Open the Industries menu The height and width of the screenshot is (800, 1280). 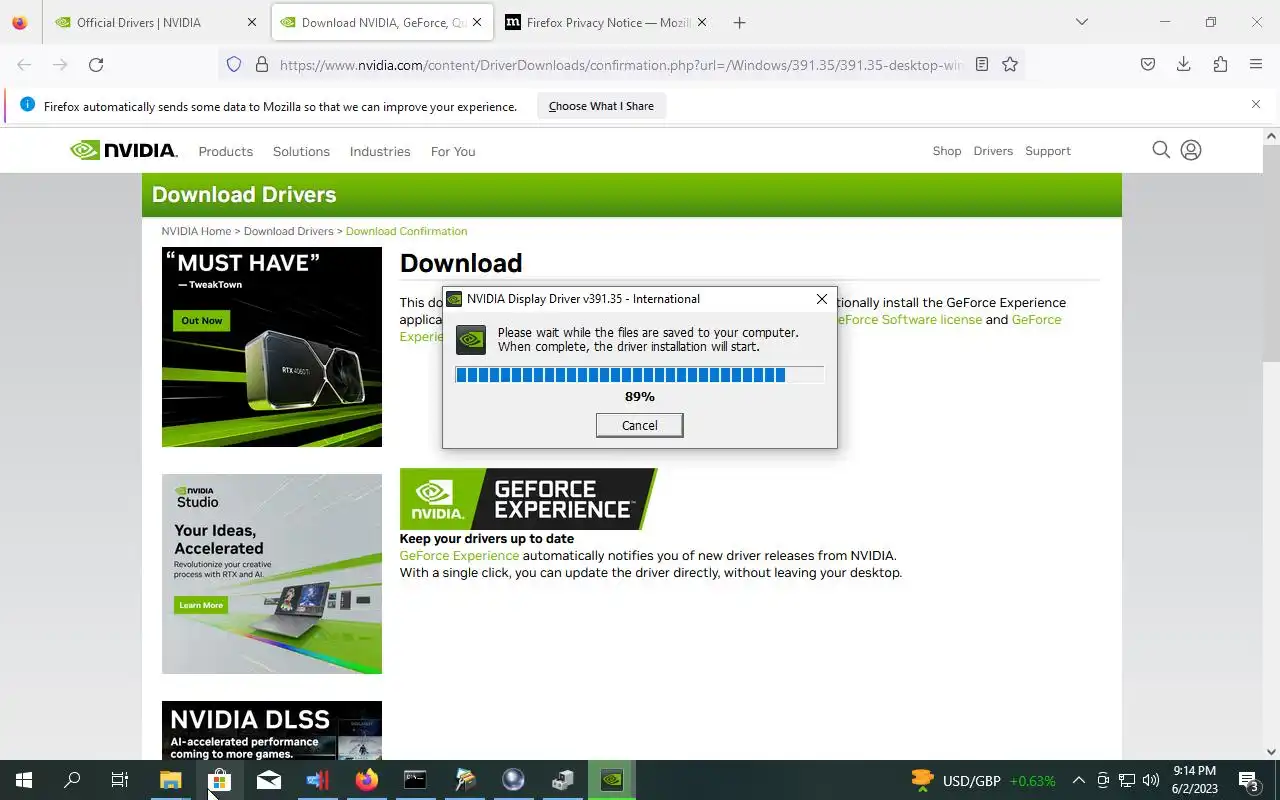(x=380, y=151)
